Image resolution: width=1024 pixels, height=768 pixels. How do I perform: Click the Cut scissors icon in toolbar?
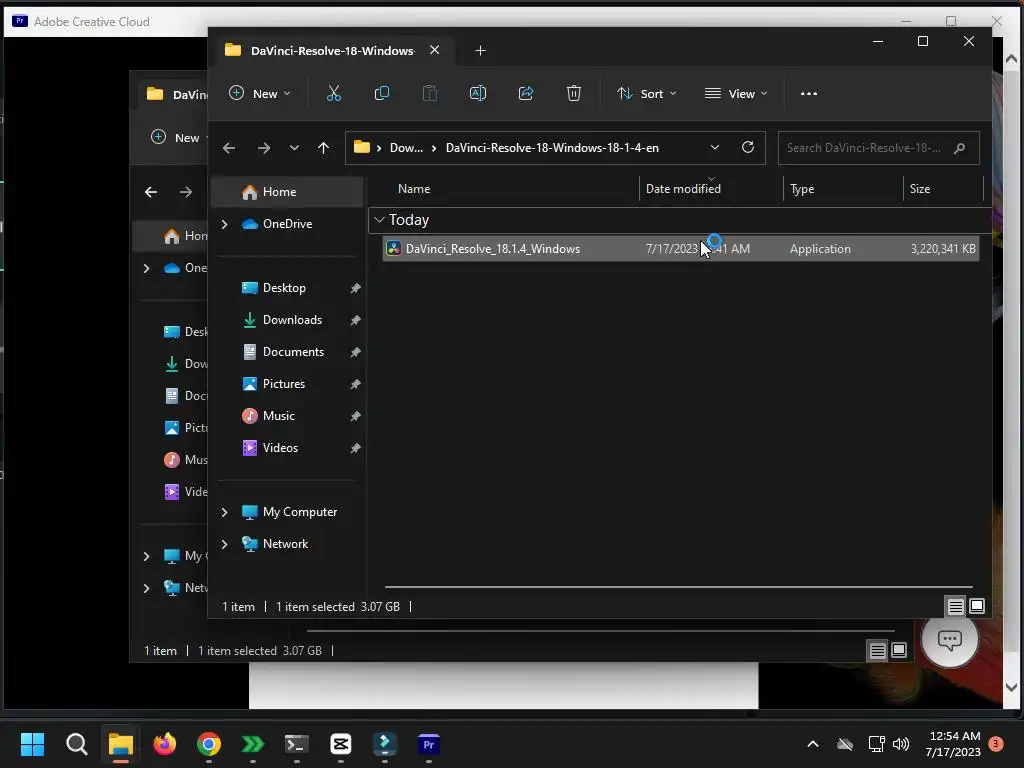pyautogui.click(x=334, y=93)
